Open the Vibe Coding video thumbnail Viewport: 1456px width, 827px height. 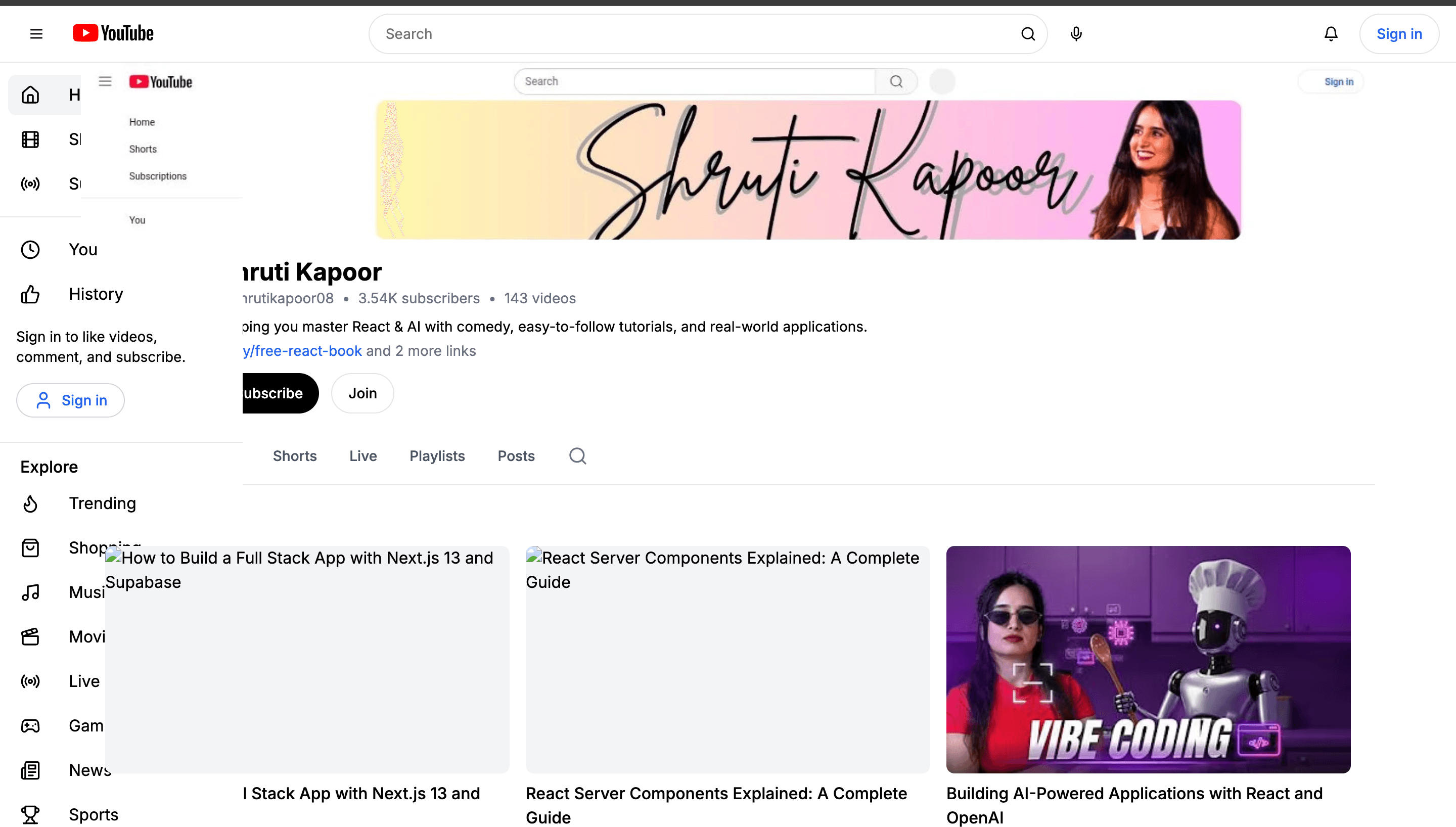1148,660
